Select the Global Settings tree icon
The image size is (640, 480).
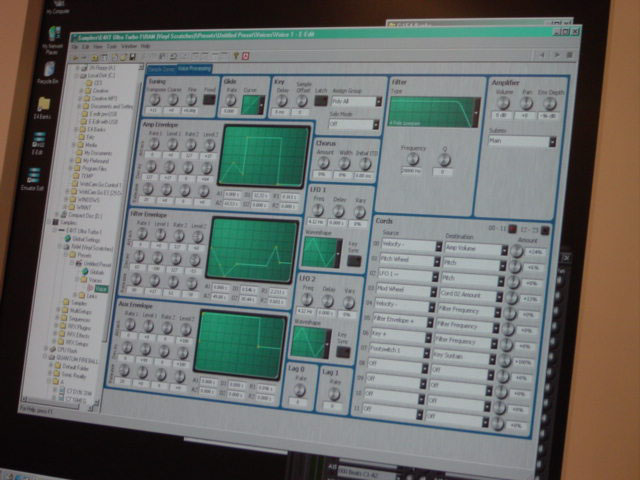point(68,239)
